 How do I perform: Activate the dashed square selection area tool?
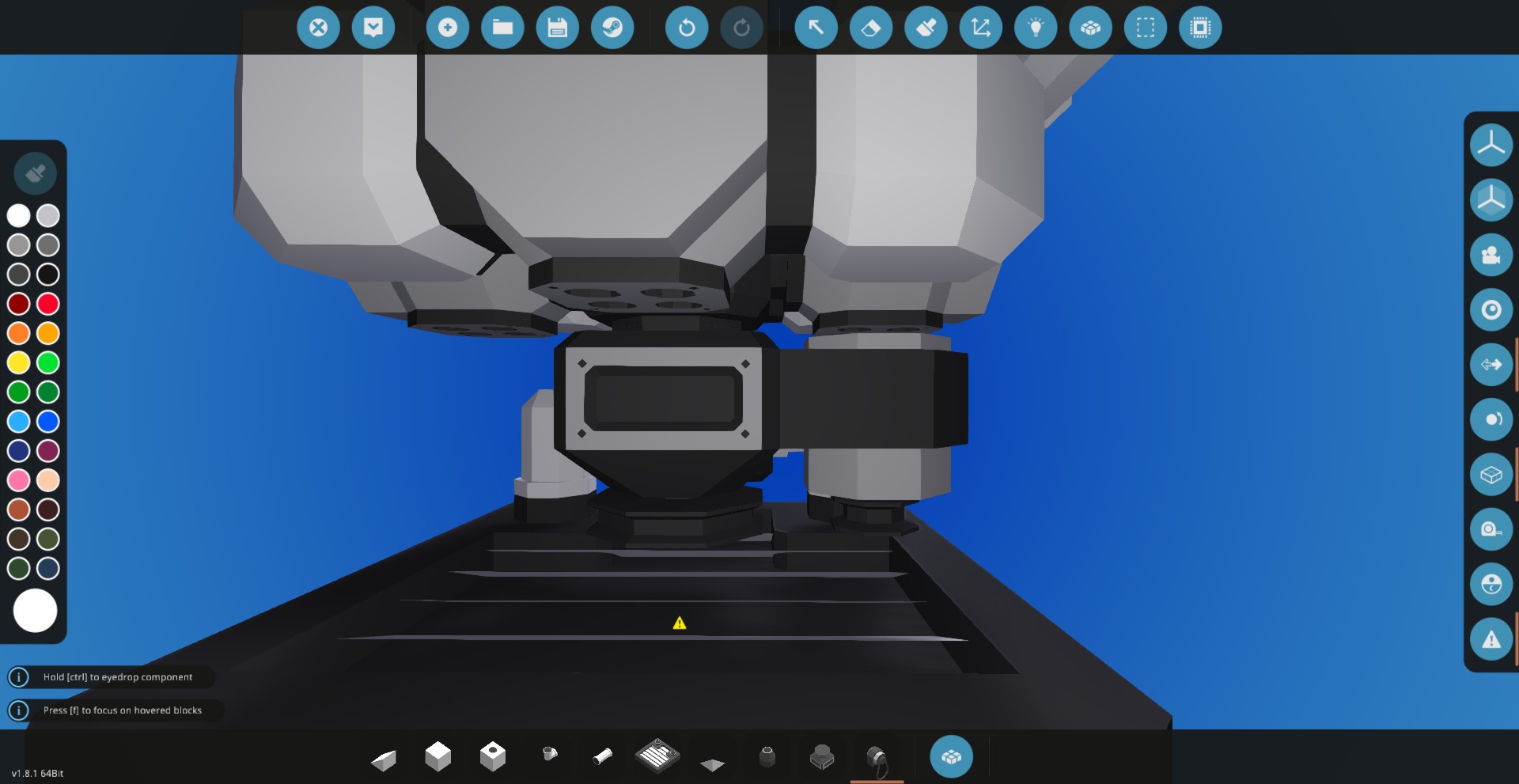pos(1146,28)
